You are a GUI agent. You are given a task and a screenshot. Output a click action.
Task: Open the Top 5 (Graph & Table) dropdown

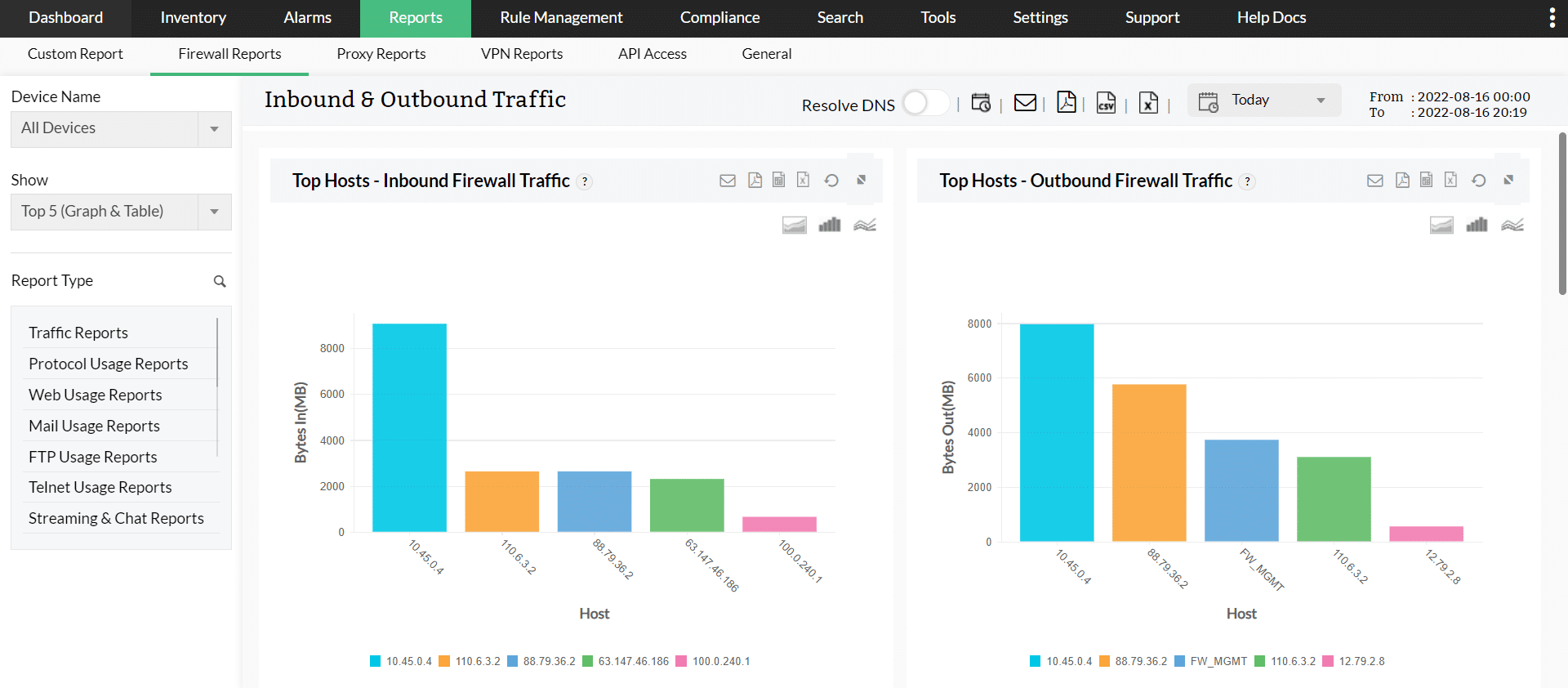[121, 212]
